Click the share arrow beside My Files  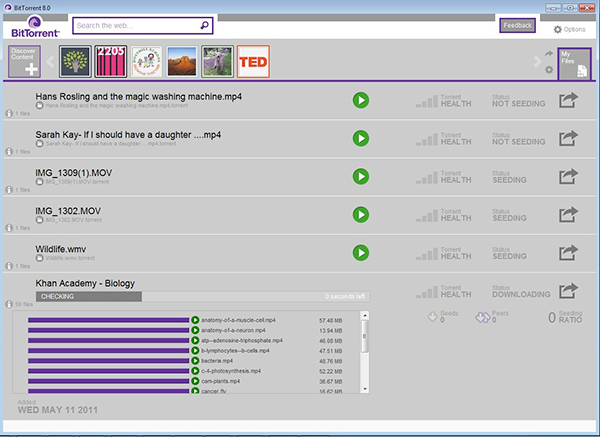point(549,54)
